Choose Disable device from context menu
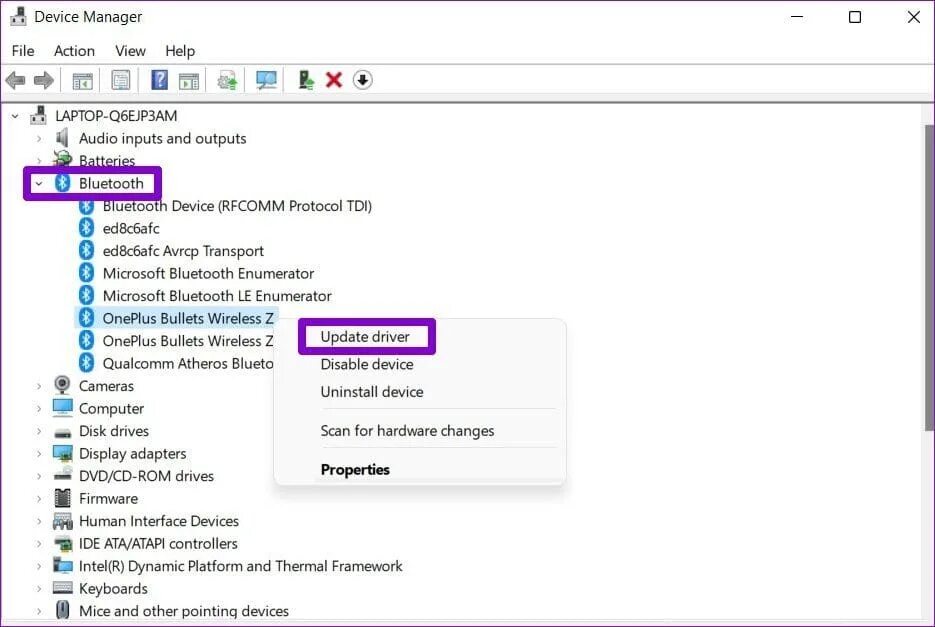The image size is (935, 627). pos(367,364)
